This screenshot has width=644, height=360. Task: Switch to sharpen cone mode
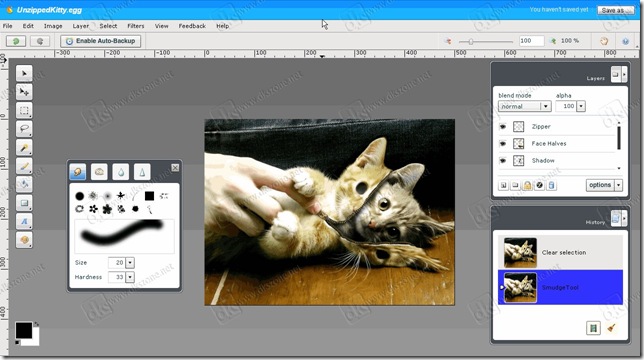[142, 172]
